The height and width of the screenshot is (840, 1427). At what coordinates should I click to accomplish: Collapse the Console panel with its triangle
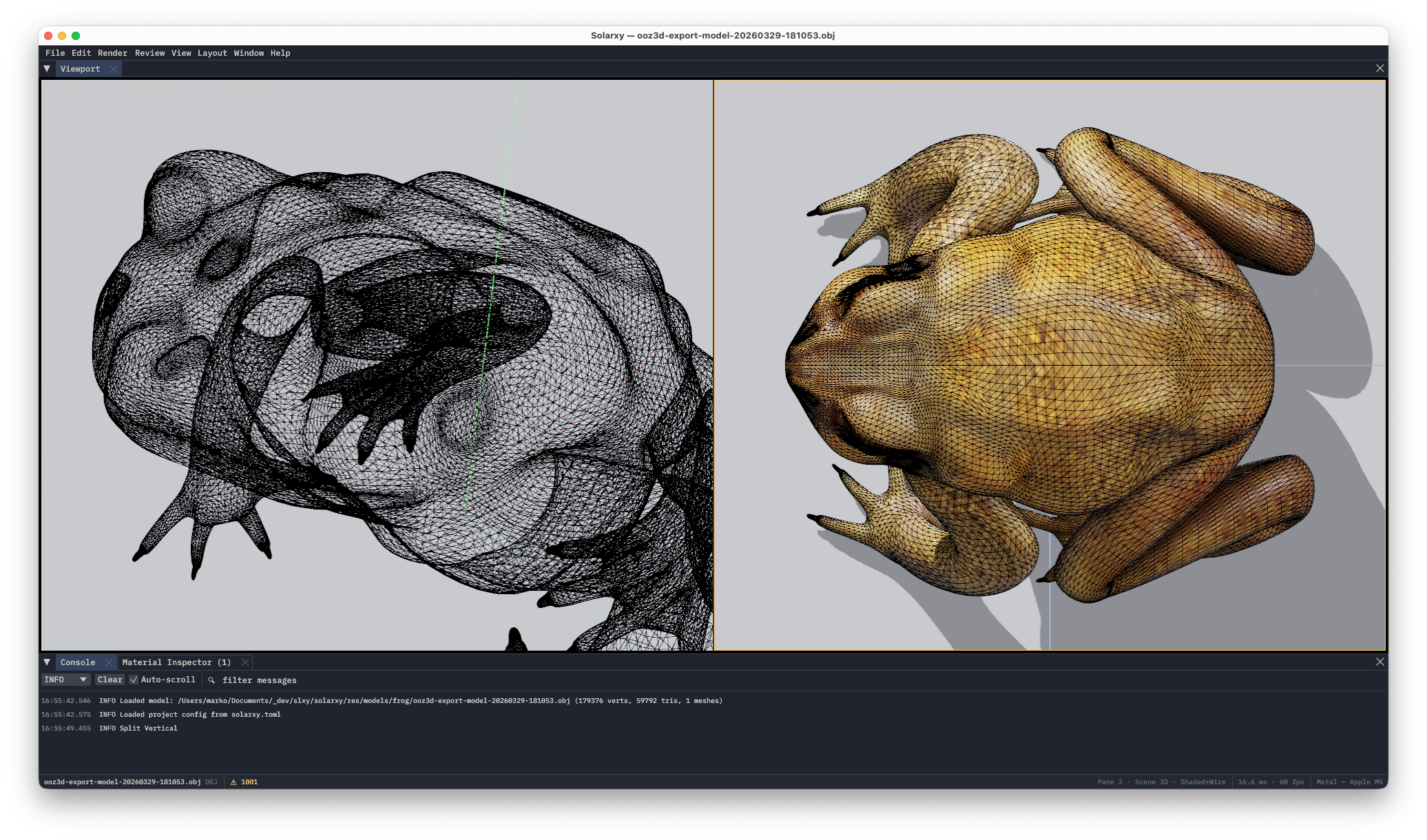(x=47, y=662)
